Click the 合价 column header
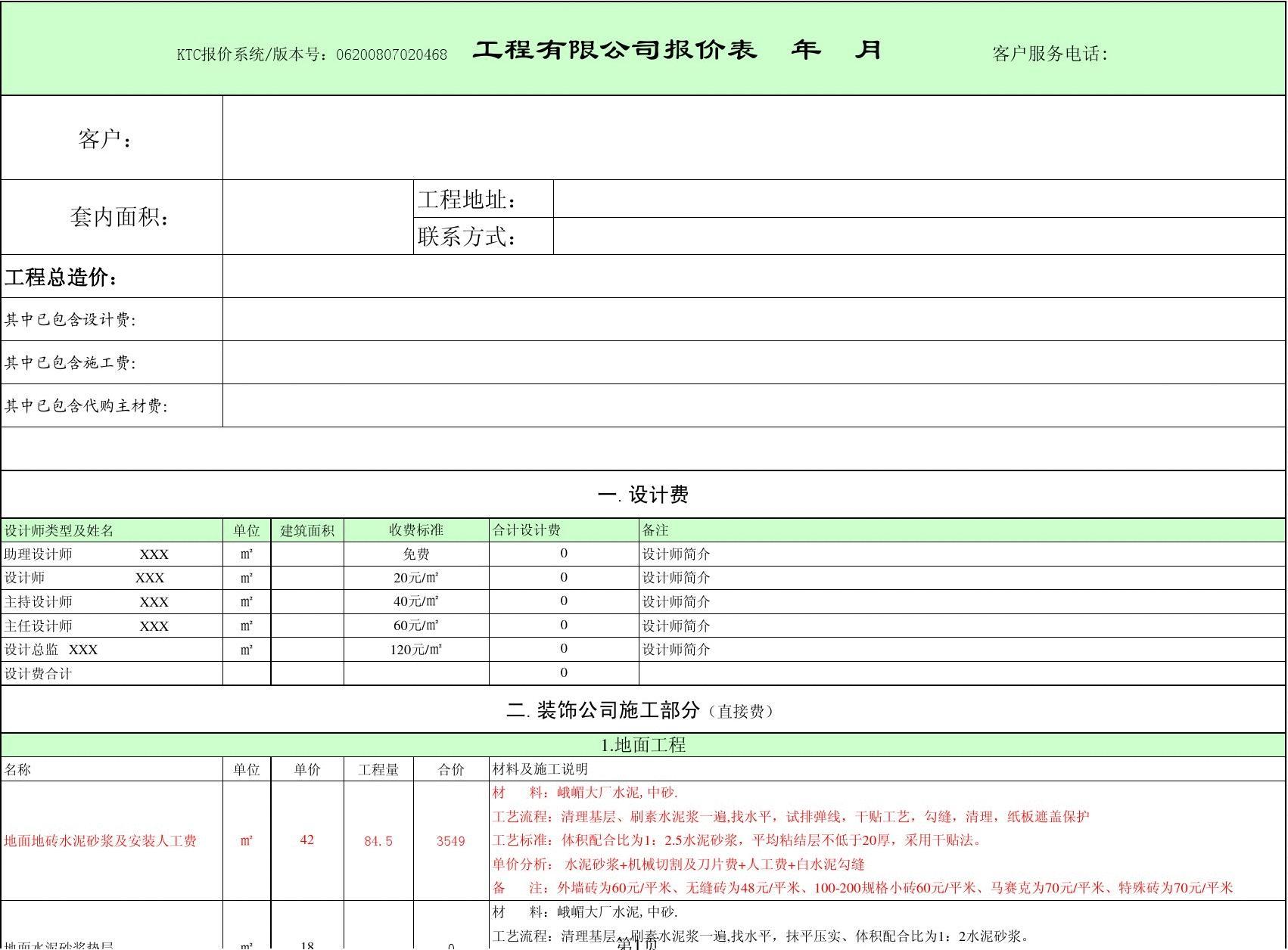The width and height of the screenshot is (1288, 950). tap(451, 769)
